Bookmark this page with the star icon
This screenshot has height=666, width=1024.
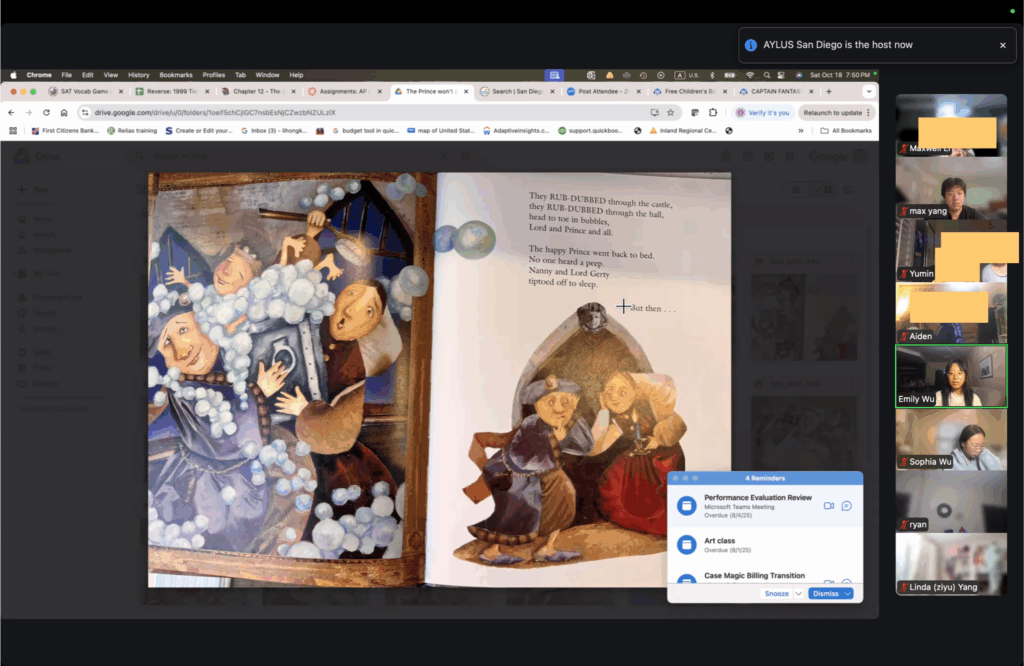pyautogui.click(x=671, y=113)
